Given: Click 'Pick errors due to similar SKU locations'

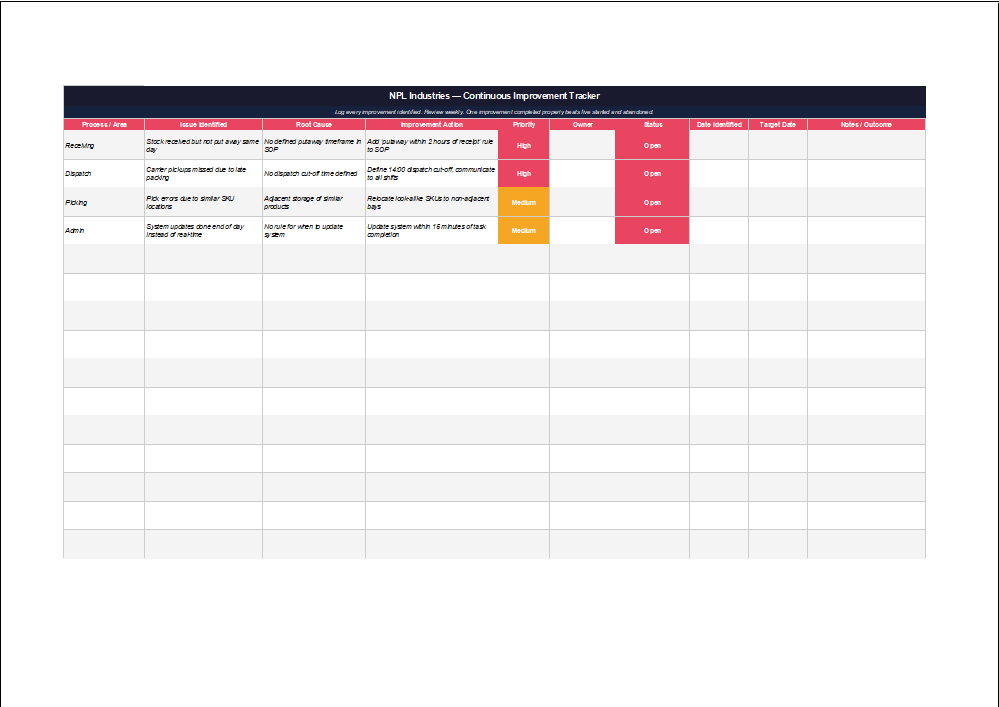Looking at the screenshot, I should point(203,203).
